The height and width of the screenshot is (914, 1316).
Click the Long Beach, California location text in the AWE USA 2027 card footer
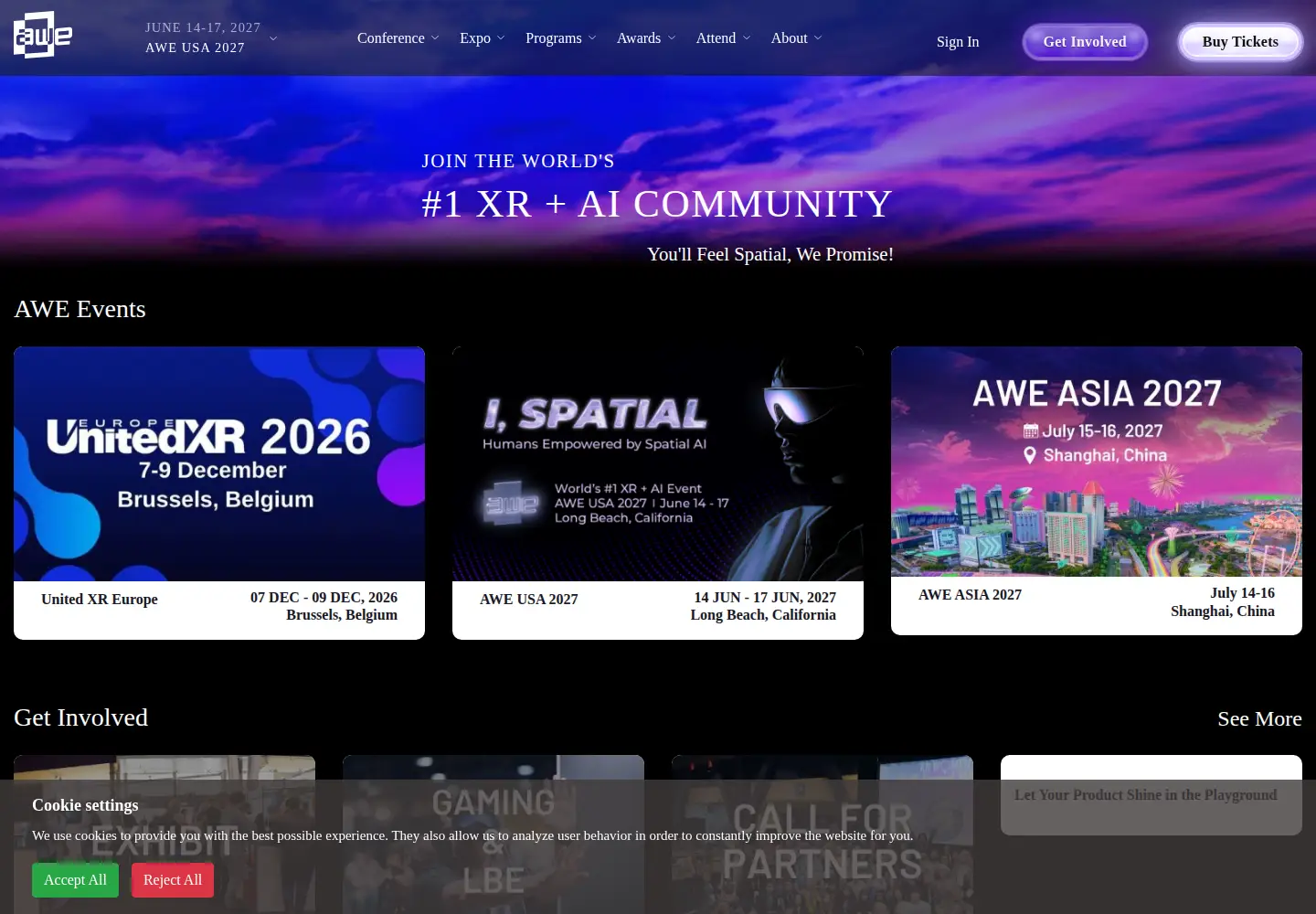click(763, 615)
